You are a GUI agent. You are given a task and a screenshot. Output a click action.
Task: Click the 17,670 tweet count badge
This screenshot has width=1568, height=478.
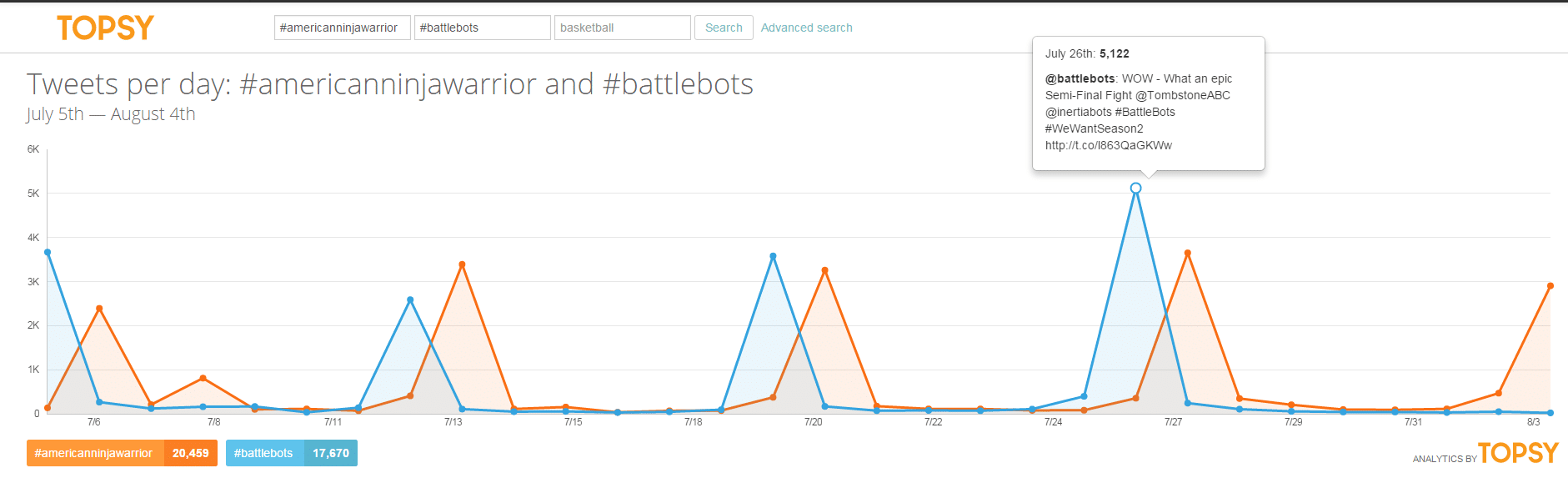tap(331, 453)
